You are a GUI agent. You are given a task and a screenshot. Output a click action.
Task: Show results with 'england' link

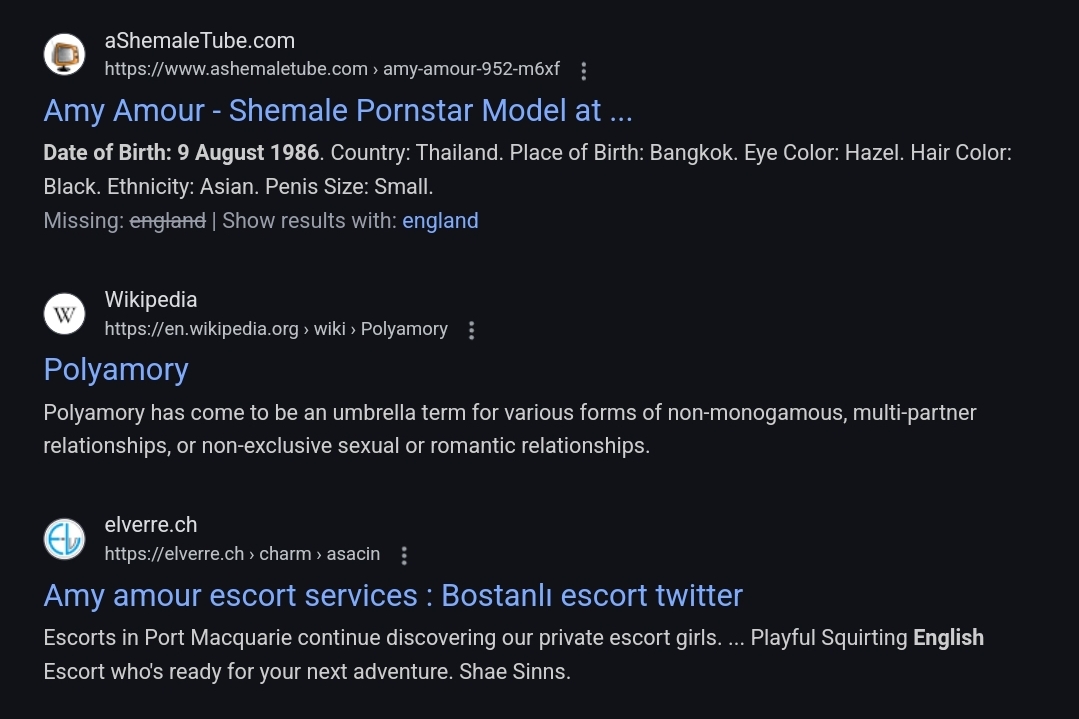point(440,221)
